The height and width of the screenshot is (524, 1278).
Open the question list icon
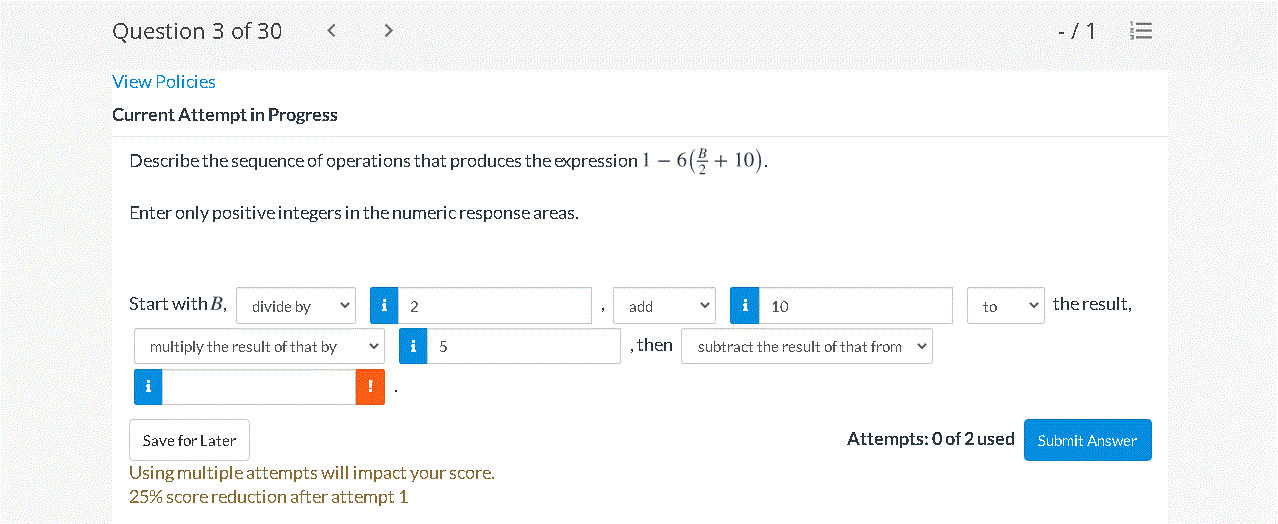pos(1140,31)
